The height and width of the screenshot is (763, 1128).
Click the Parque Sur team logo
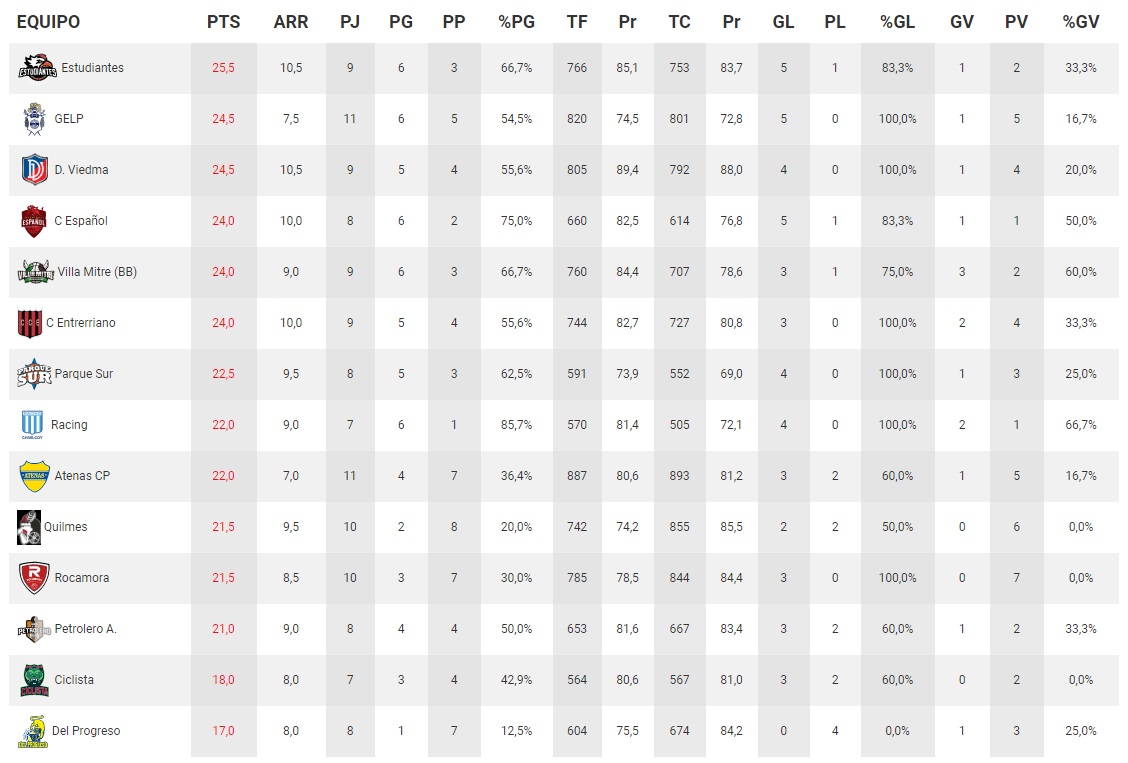point(33,374)
